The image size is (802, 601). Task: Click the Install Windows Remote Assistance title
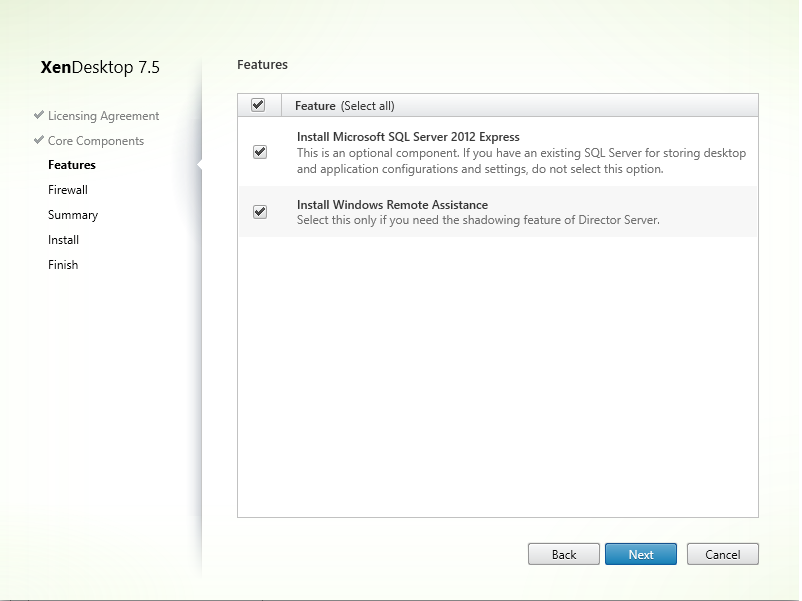[392, 205]
